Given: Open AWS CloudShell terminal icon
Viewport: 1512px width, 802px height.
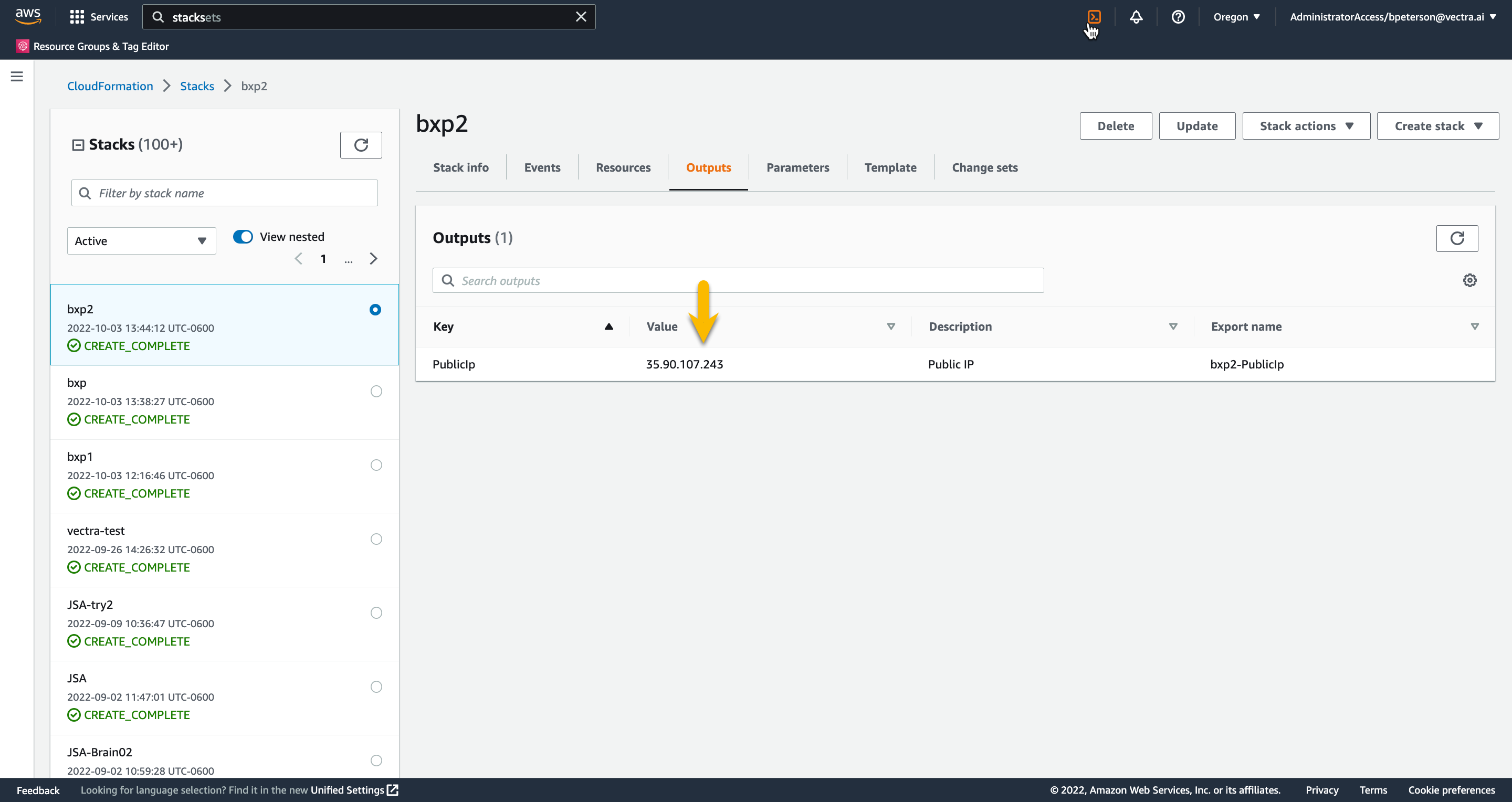Looking at the screenshot, I should pyautogui.click(x=1094, y=16).
